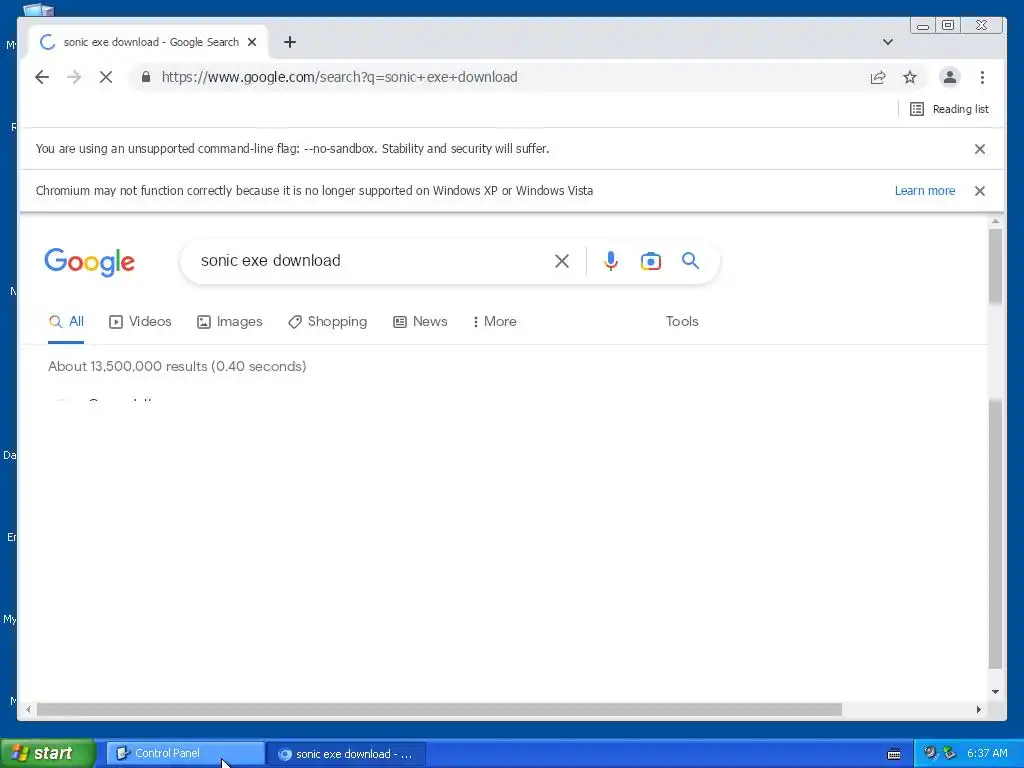Switch to the News tab
The width and height of the screenshot is (1024, 768).
click(x=420, y=321)
